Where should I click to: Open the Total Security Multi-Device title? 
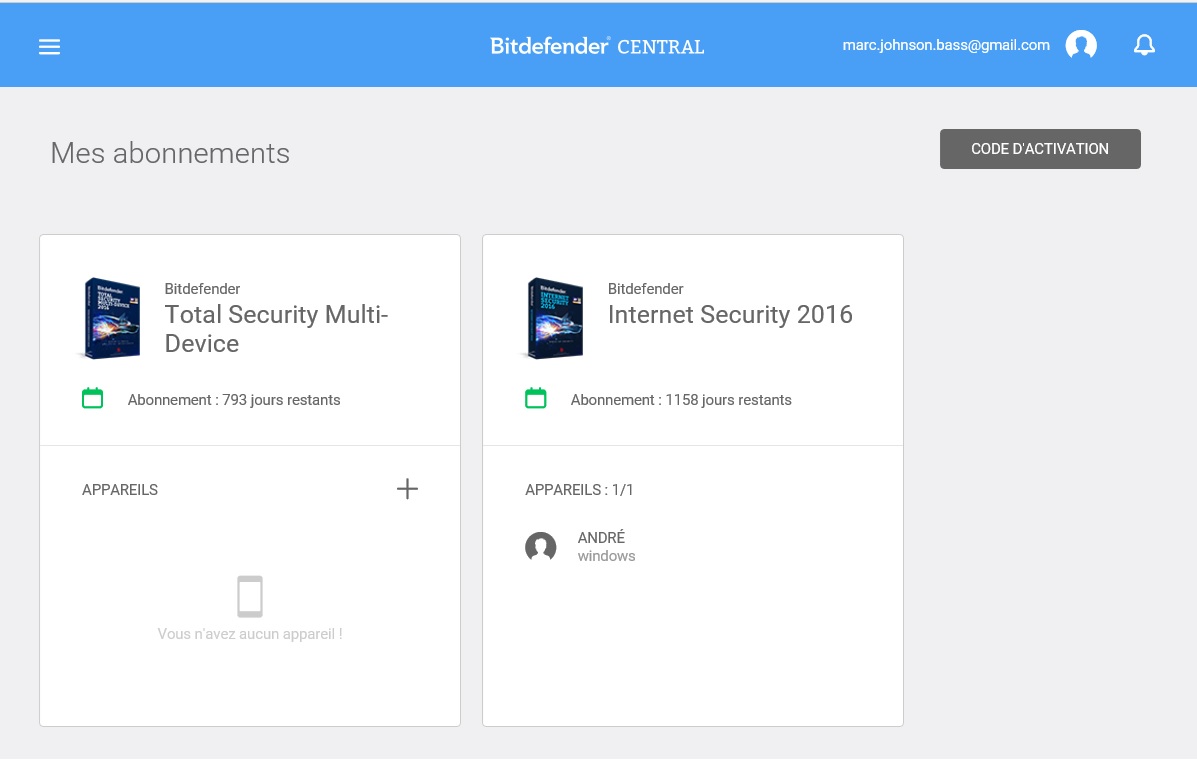[276, 329]
